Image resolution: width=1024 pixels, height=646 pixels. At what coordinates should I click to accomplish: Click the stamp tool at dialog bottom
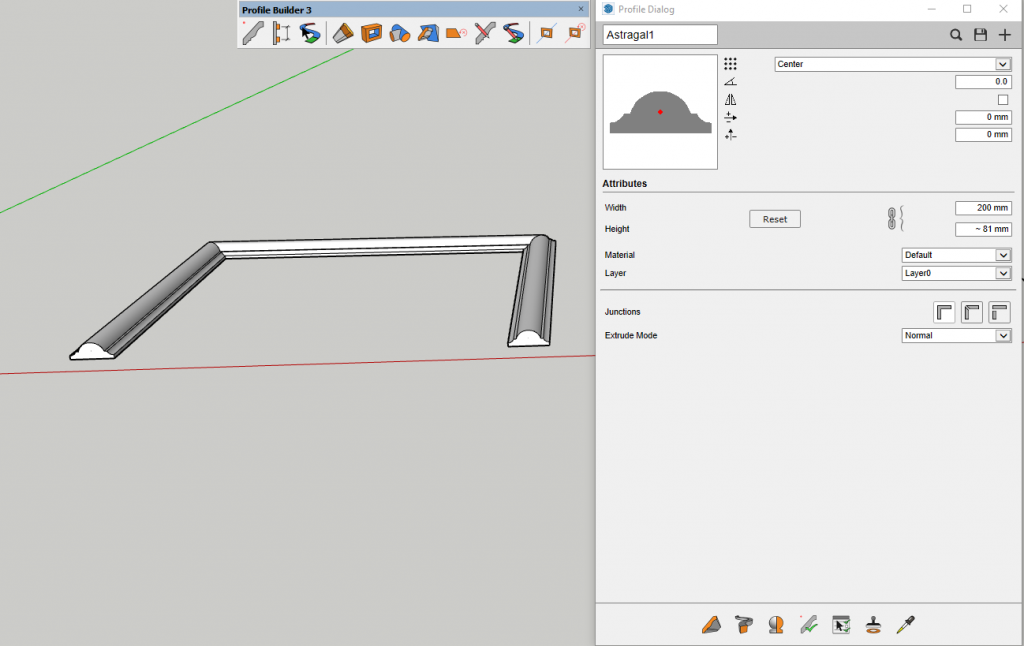coord(873,624)
